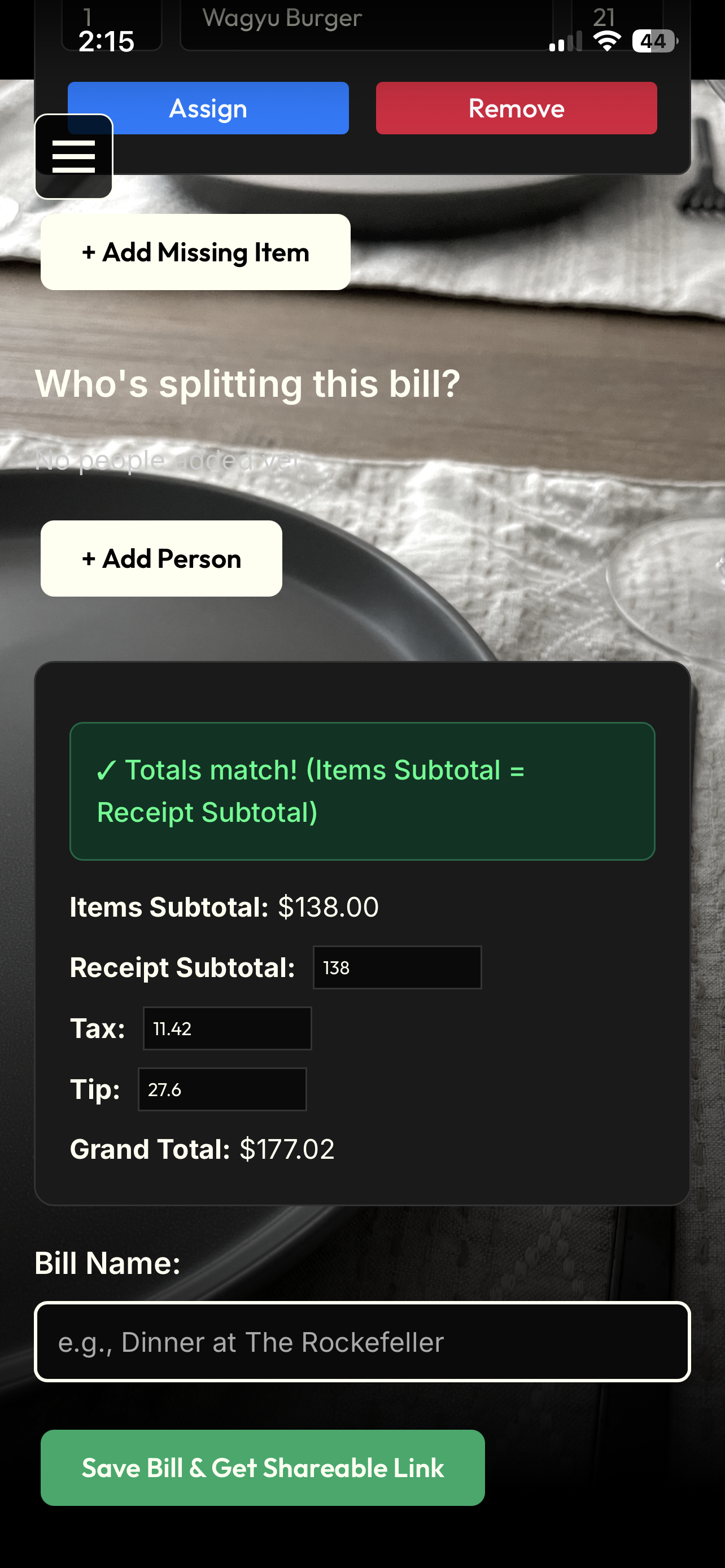Click Add Missing Item
This screenshot has height=1568, width=725.
(195, 252)
